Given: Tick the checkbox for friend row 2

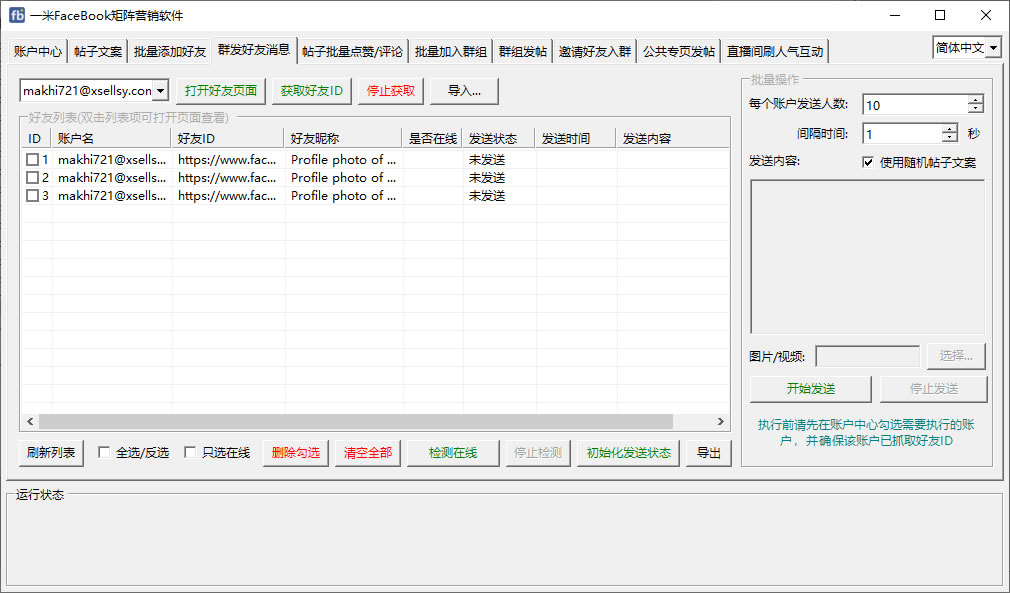Looking at the screenshot, I should tap(32, 177).
